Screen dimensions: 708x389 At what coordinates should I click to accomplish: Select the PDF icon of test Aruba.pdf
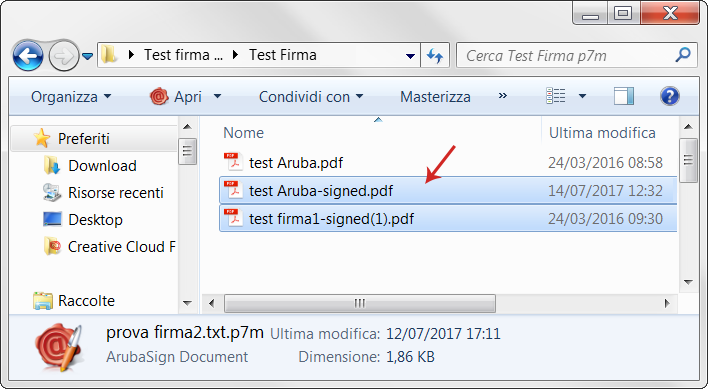point(233,162)
